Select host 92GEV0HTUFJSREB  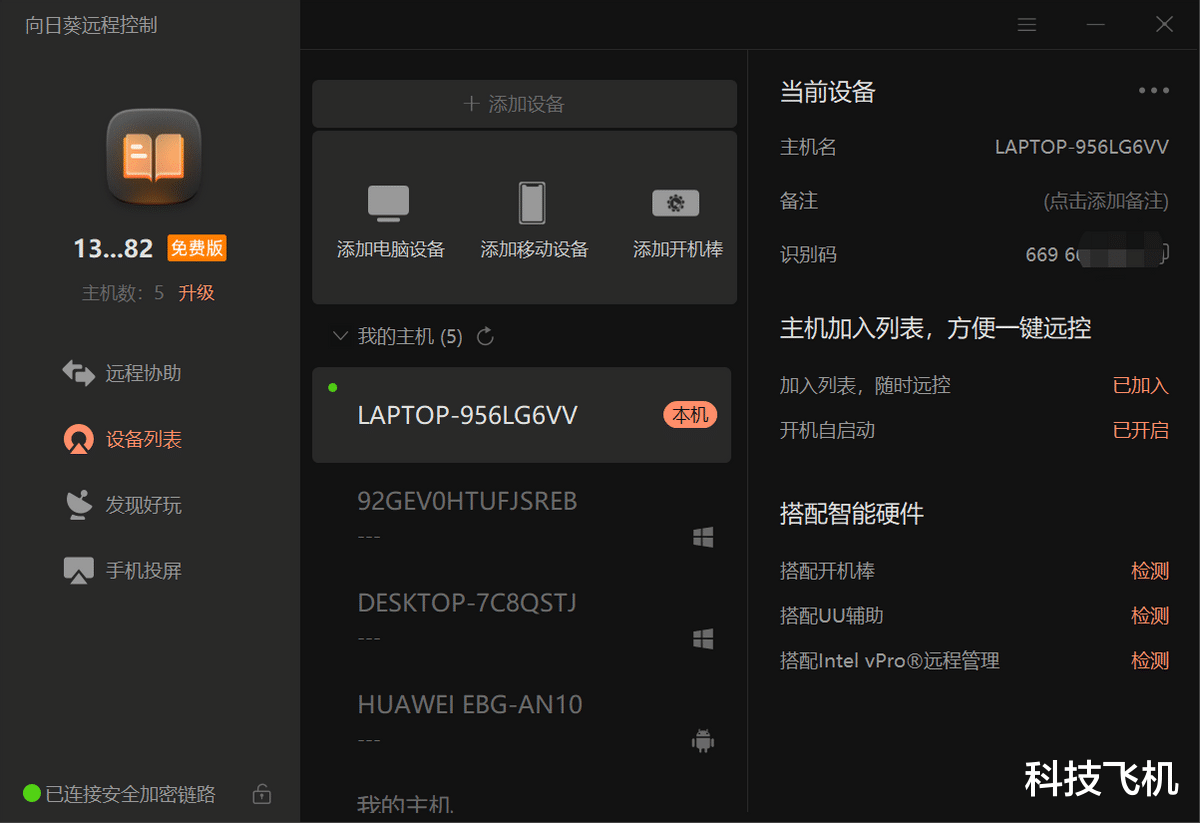pyautogui.click(x=522, y=517)
